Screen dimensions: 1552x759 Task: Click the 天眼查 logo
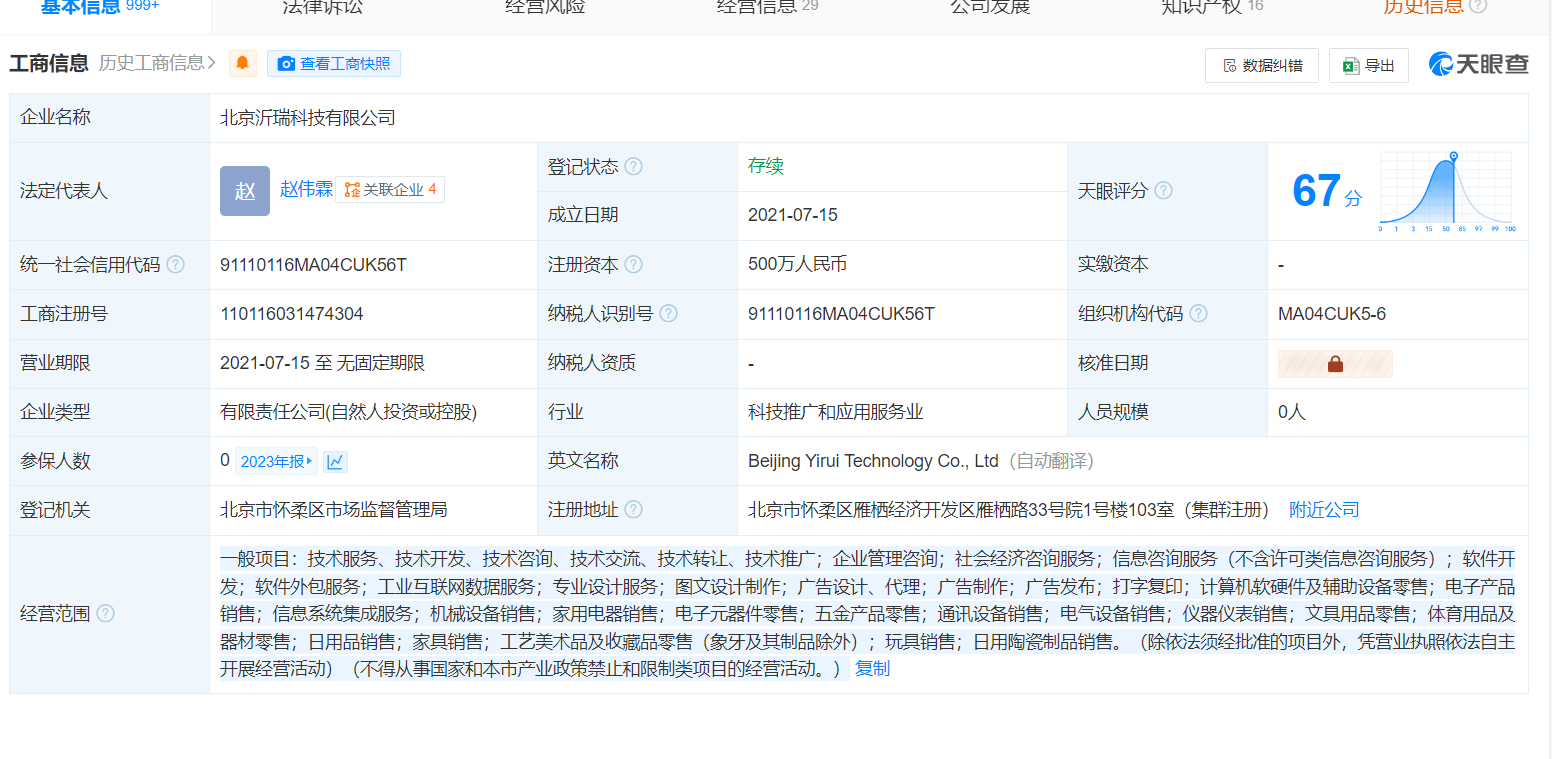1479,64
